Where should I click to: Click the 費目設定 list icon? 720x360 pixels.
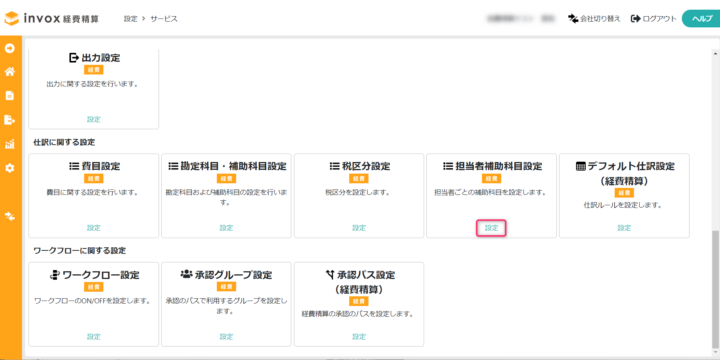click(x=74, y=166)
